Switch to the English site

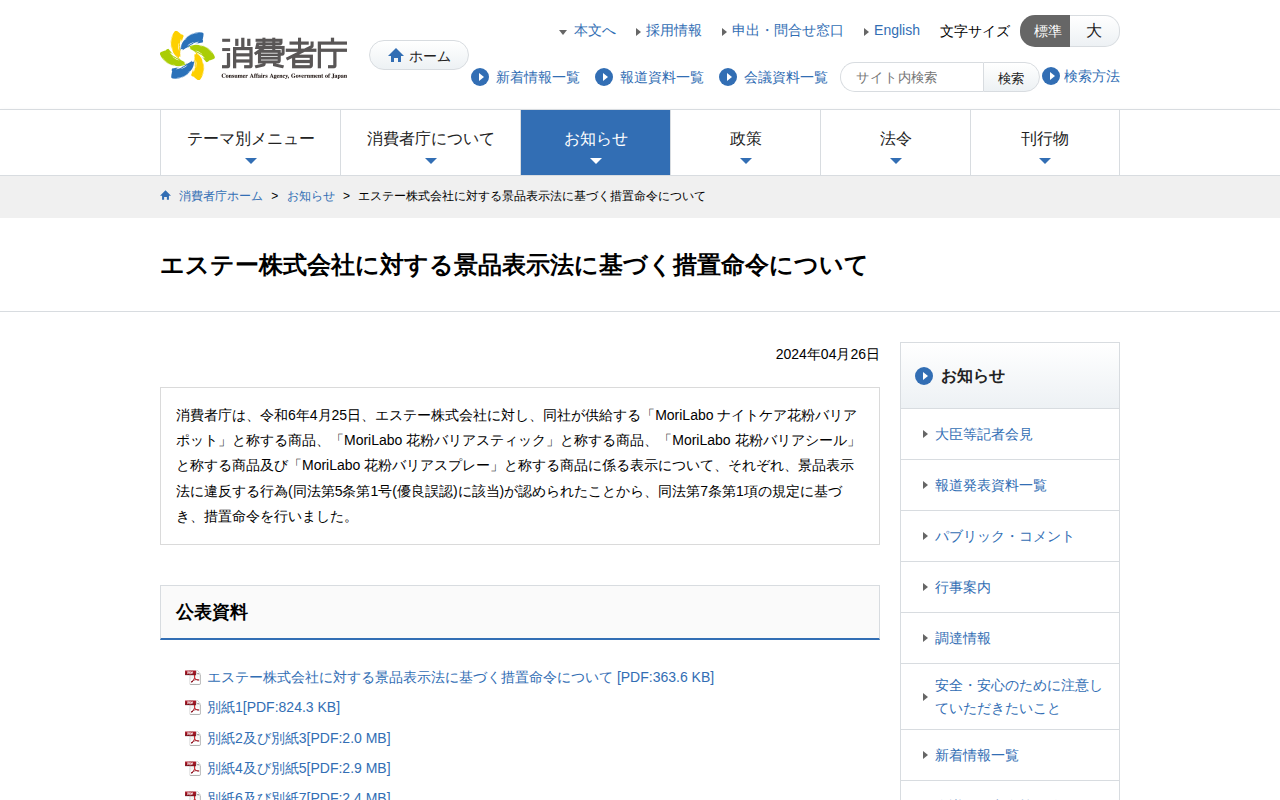pyautogui.click(x=897, y=31)
